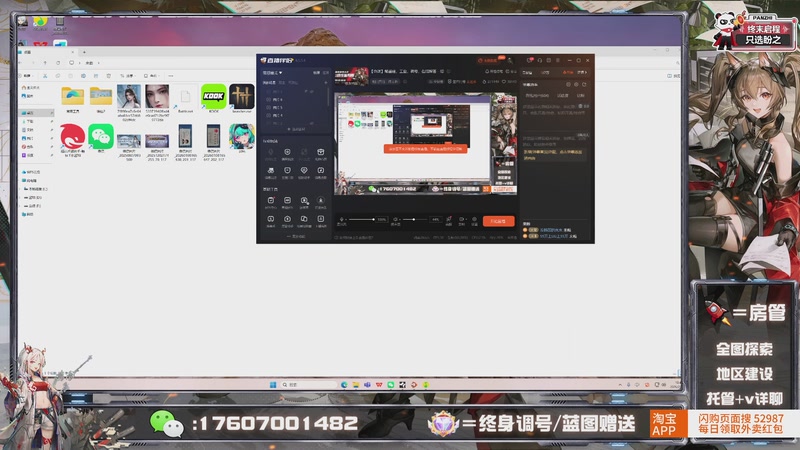Switch to the second tab in the right chat panel
Screen dimensions: 800x450
545,72
